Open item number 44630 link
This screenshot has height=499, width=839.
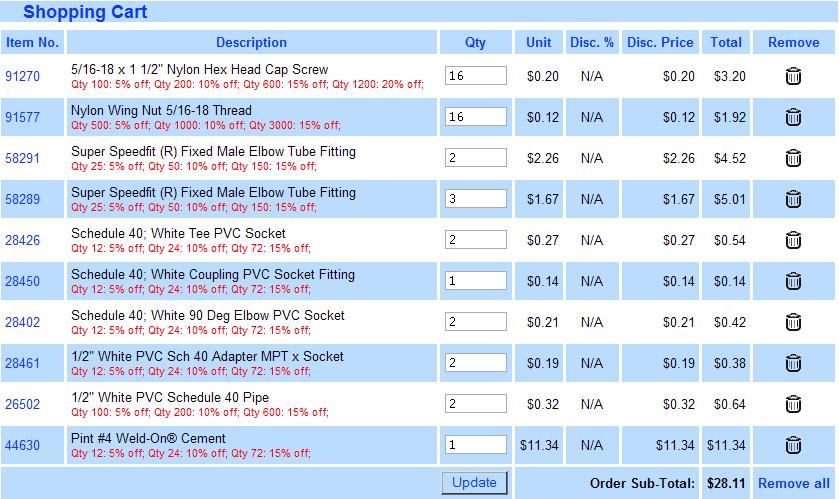22,445
